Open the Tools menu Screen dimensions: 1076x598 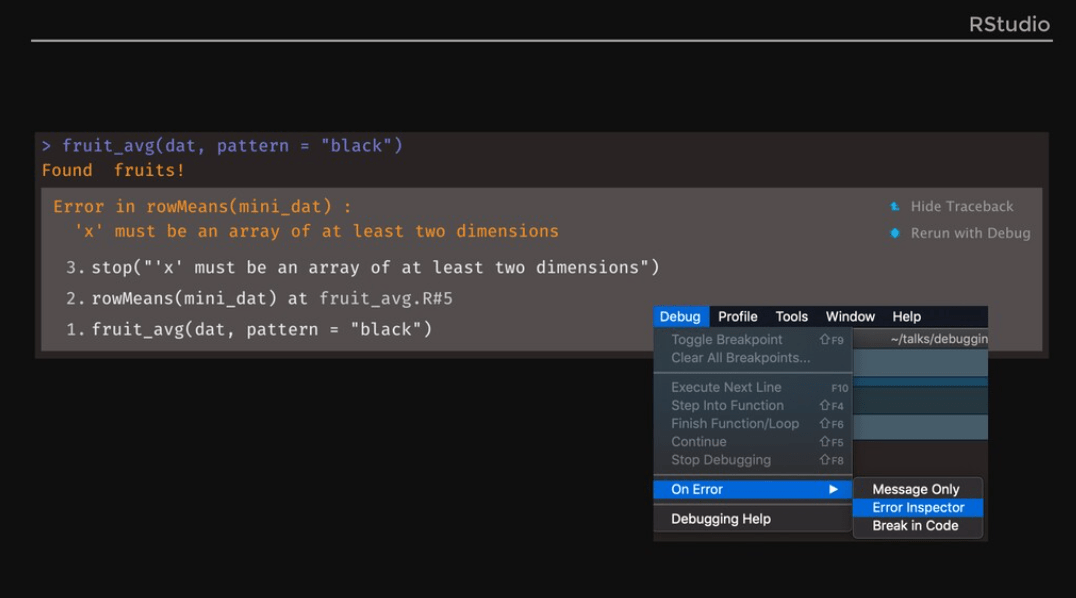click(791, 317)
